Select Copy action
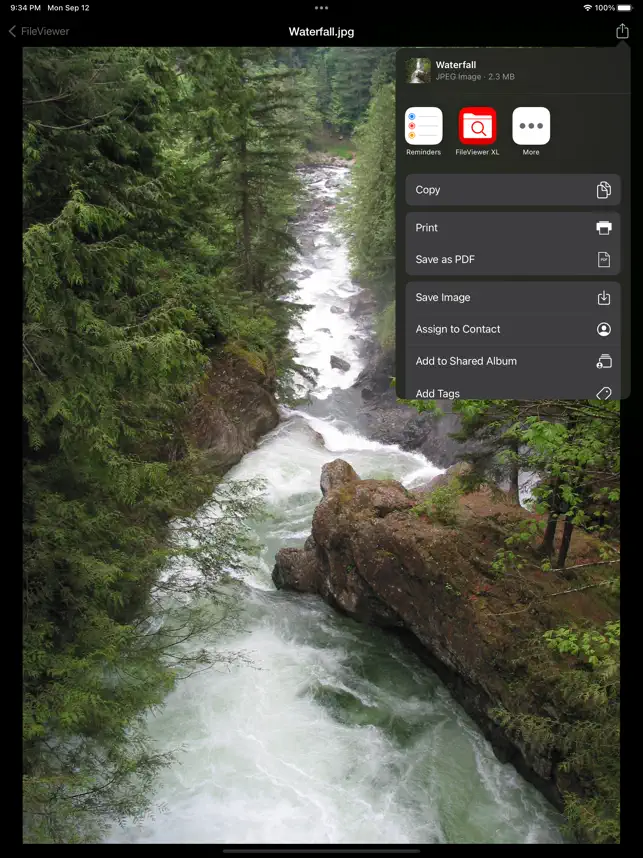This screenshot has height=858, width=643. click(513, 190)
